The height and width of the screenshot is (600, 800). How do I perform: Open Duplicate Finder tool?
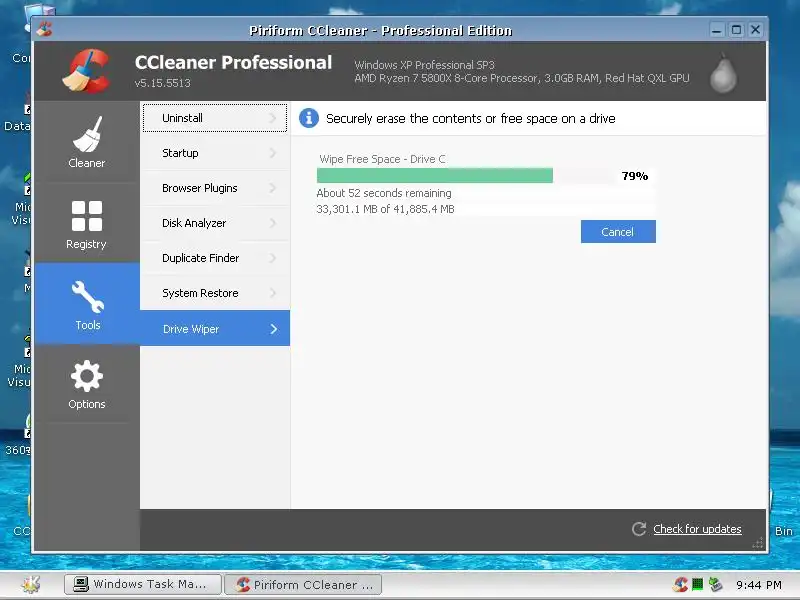(215, 258)
